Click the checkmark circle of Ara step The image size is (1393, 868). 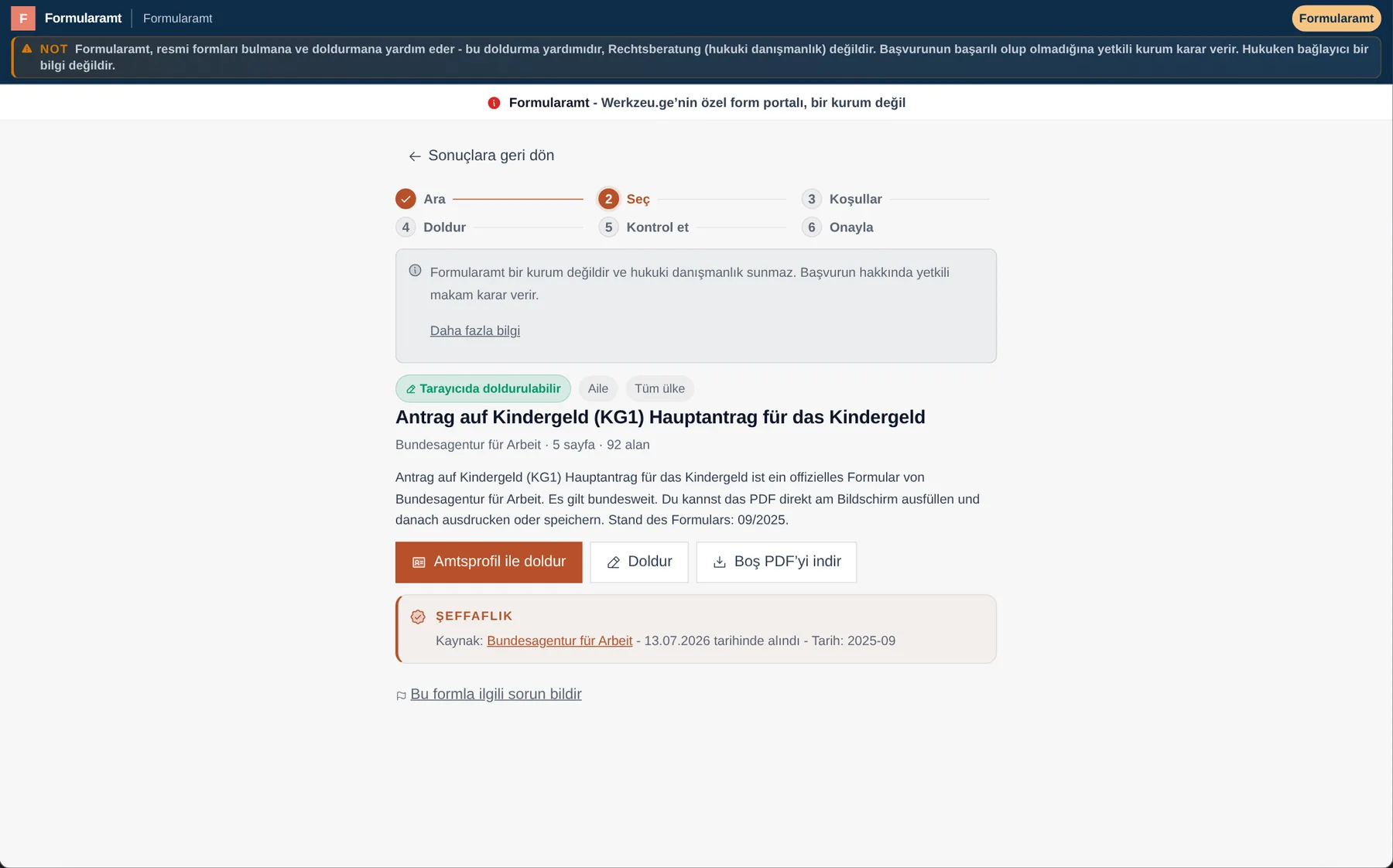click(x=406, y=199)
